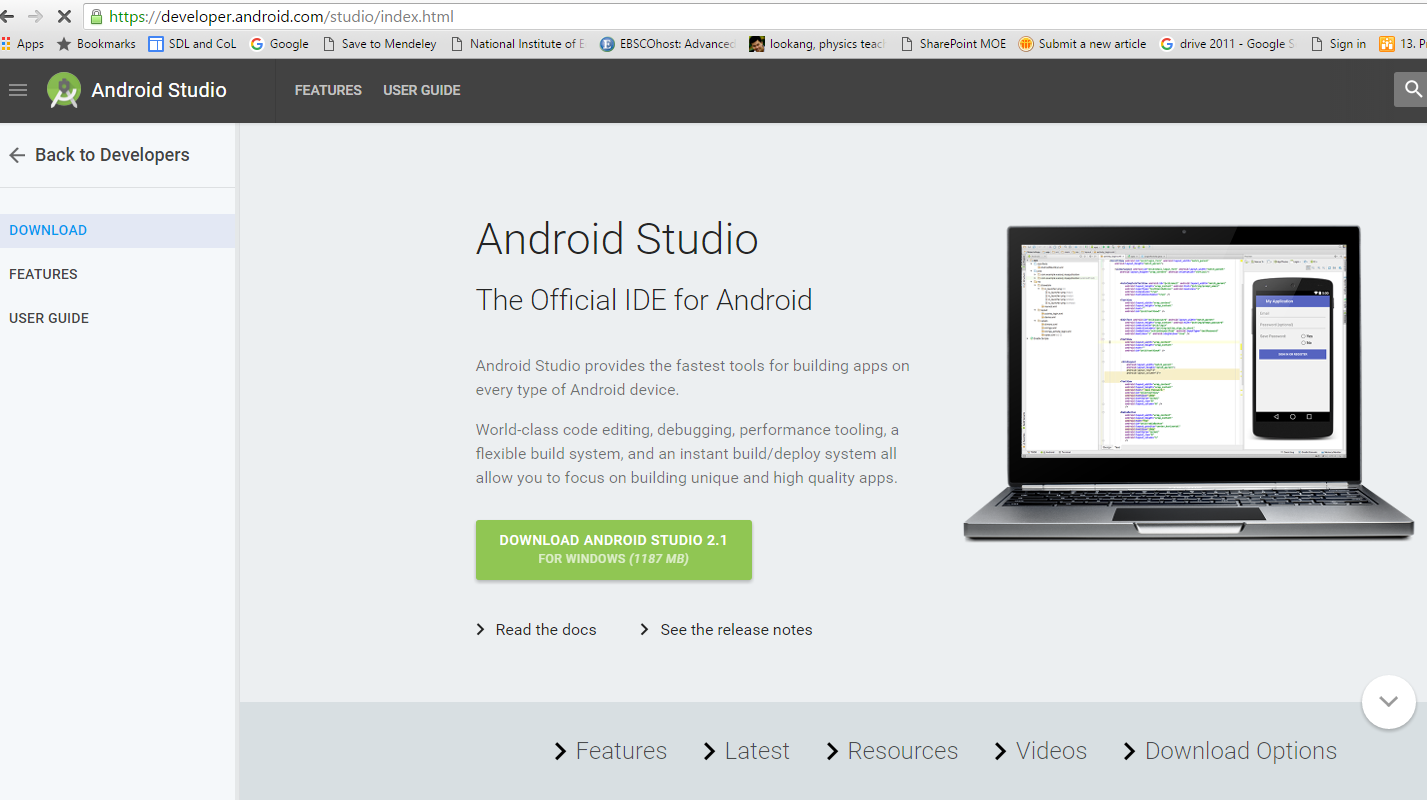The height and width of the screenshot is (800, 1427).
Task: Open See the release notes link
Action: pyautogui.click(x=727, y=630)
